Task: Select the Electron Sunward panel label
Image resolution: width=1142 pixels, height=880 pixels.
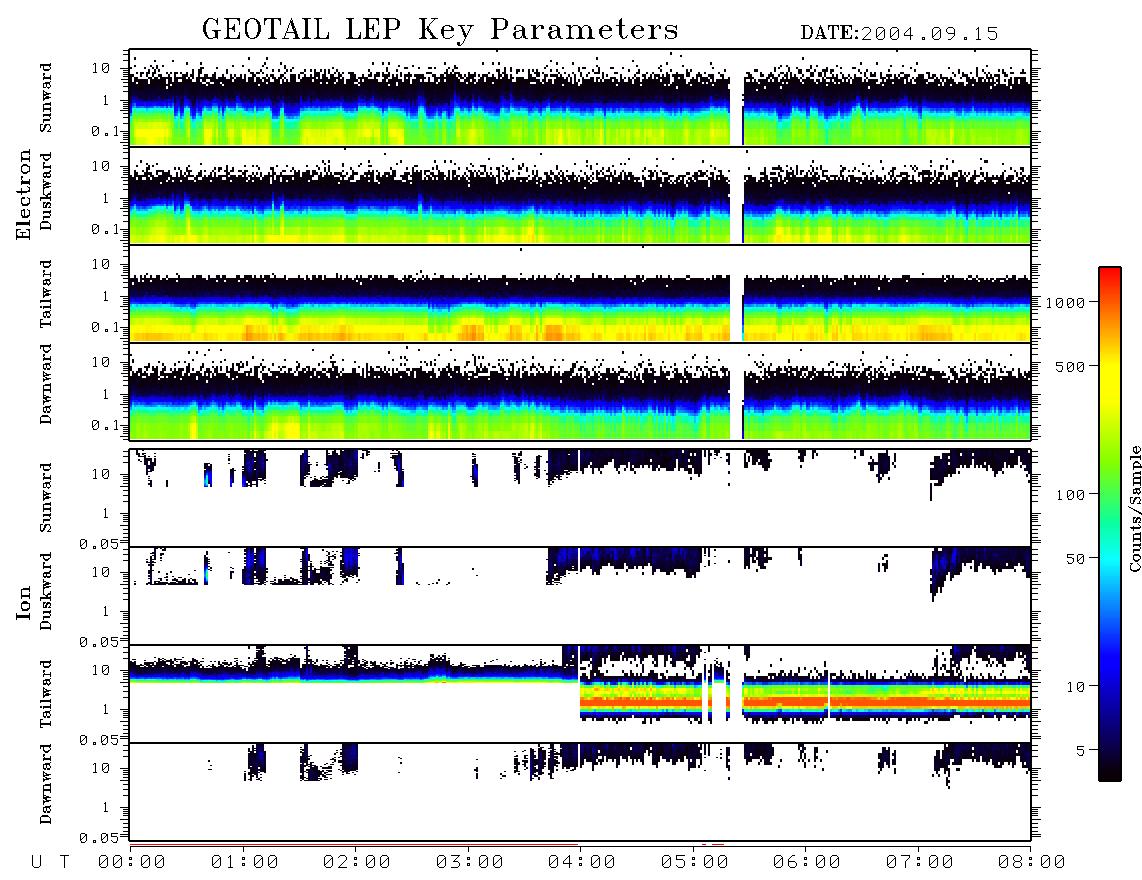Action: [x=46, y=98]
